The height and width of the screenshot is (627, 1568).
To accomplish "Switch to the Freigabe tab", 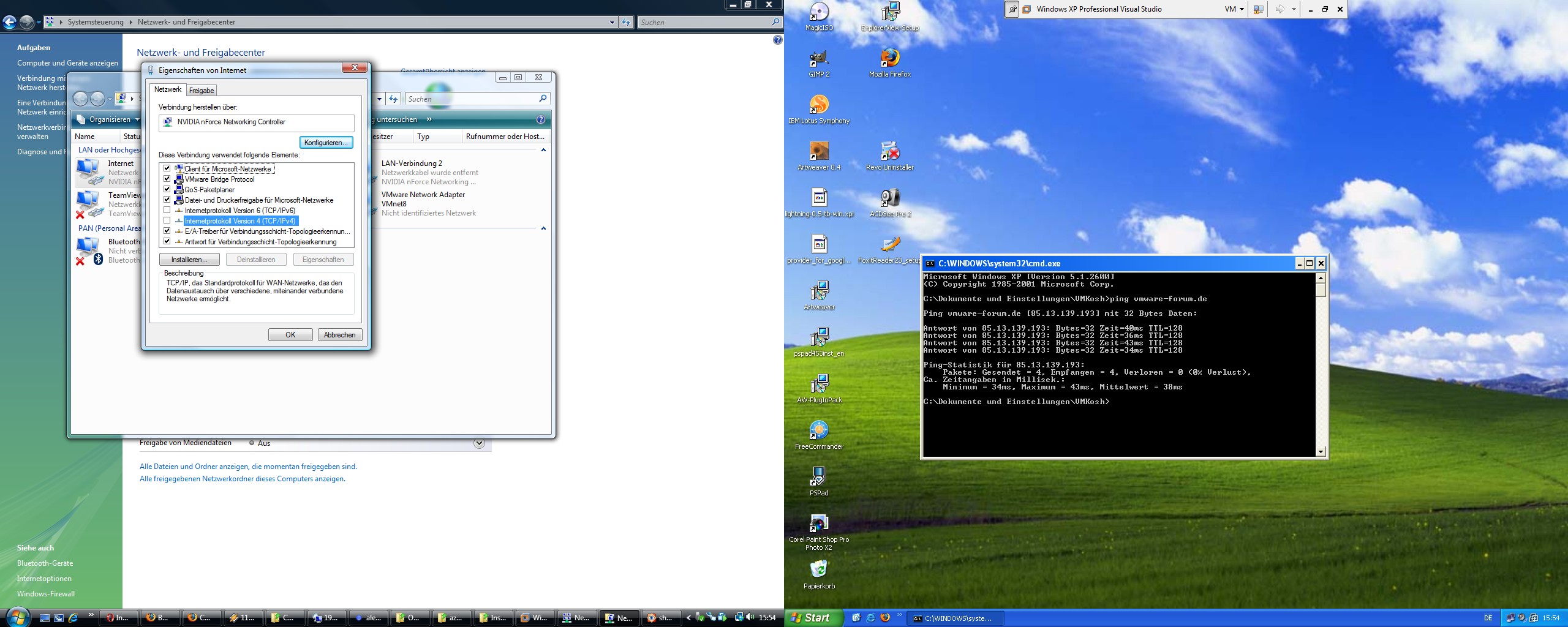I will coord(202,91).
